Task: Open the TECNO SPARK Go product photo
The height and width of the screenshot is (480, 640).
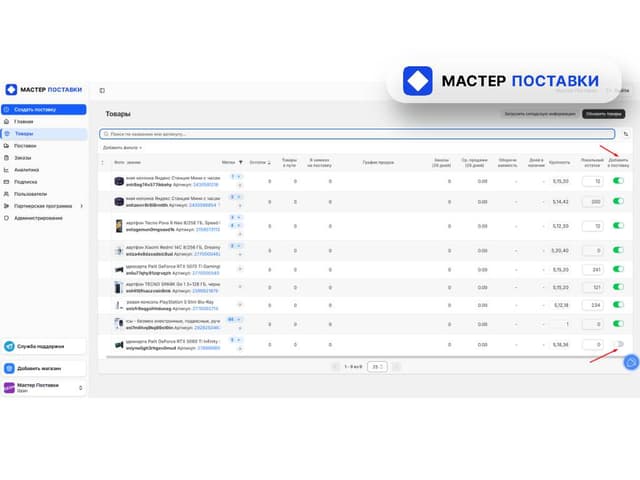Action: coord(119,287)
